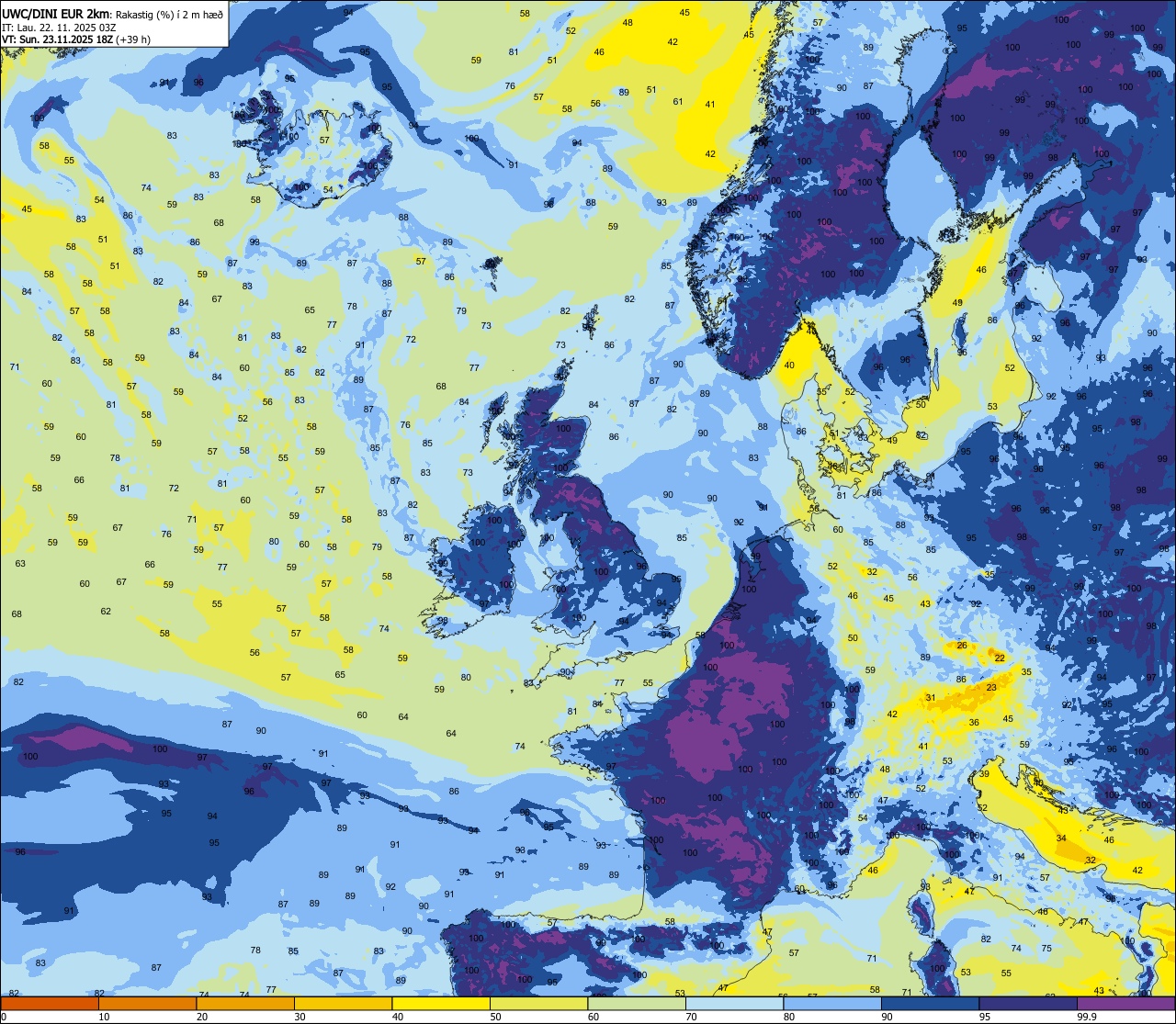Click the legend swatch between 80 and 90
Image resolution: width=1176 pixels, height=1024 pixels.
click(x=832, y=1003)
